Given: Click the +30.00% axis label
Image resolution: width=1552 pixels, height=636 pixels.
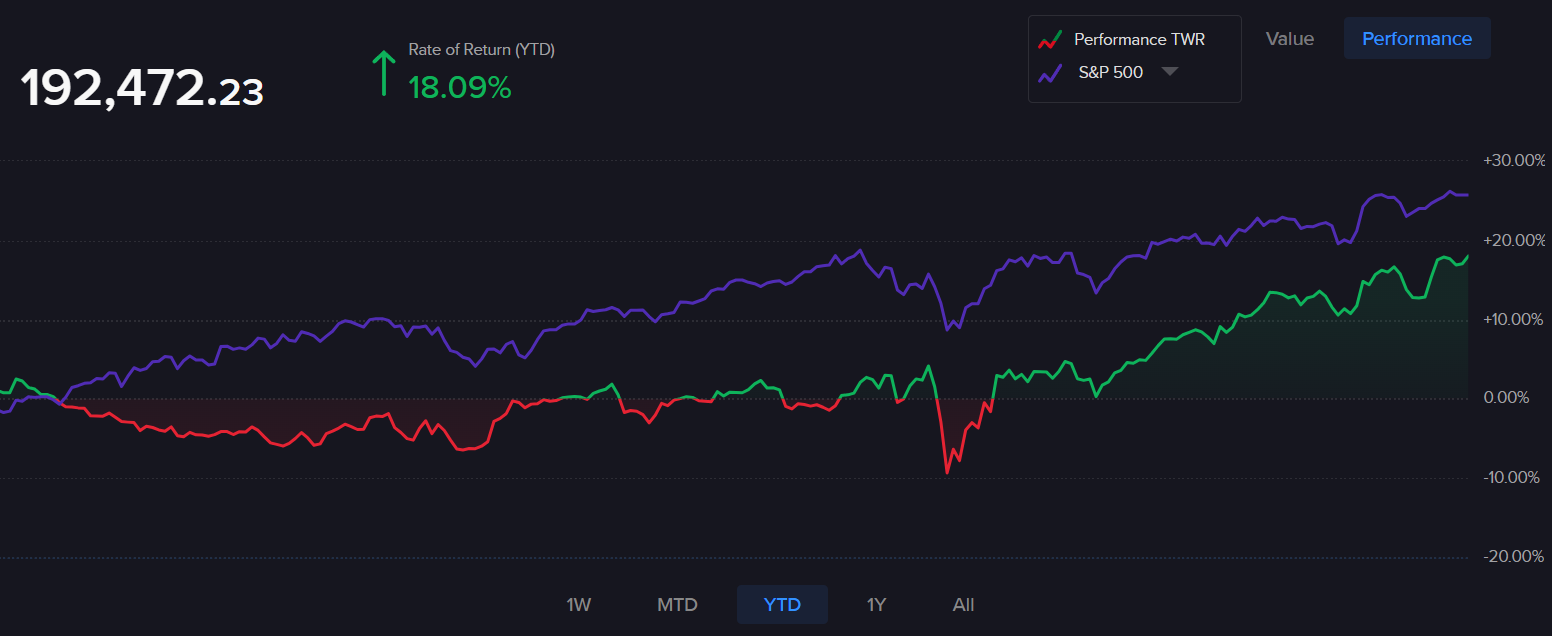Looking at the screenshot, I should (1514, 161).
